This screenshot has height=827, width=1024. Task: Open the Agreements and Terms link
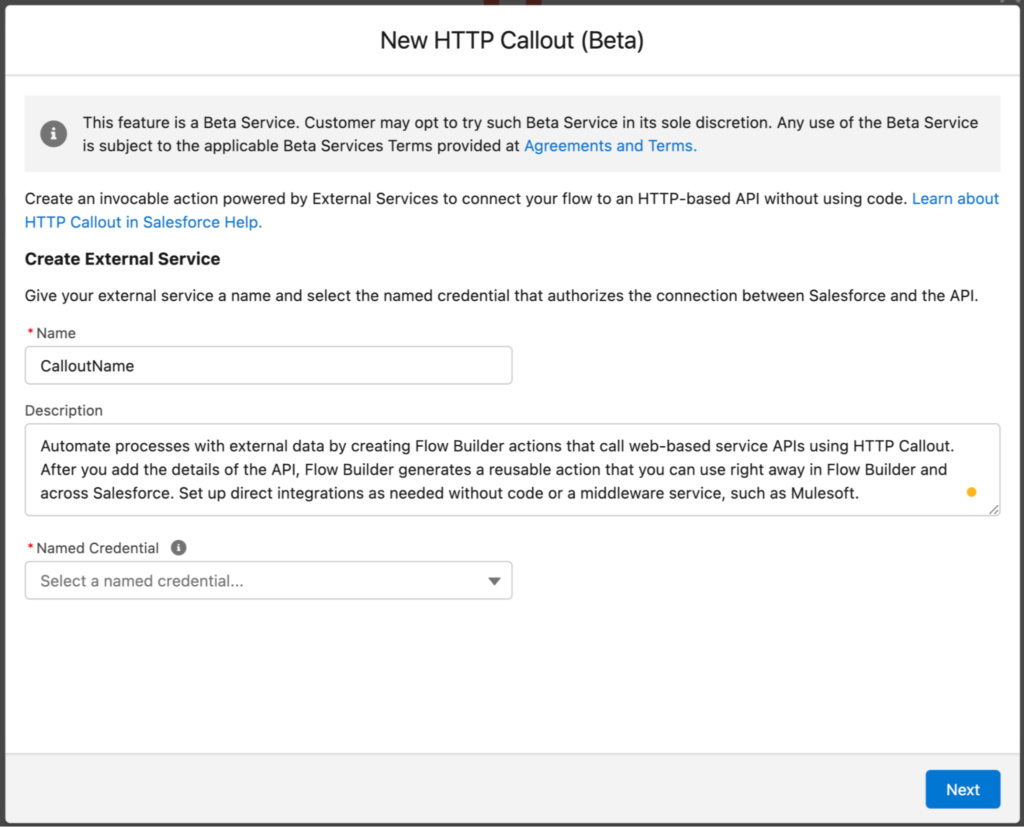(610, 146)
